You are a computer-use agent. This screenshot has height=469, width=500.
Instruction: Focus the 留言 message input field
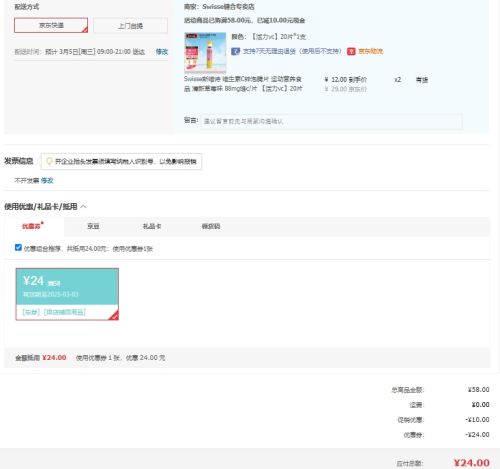(x=331, y=121)
